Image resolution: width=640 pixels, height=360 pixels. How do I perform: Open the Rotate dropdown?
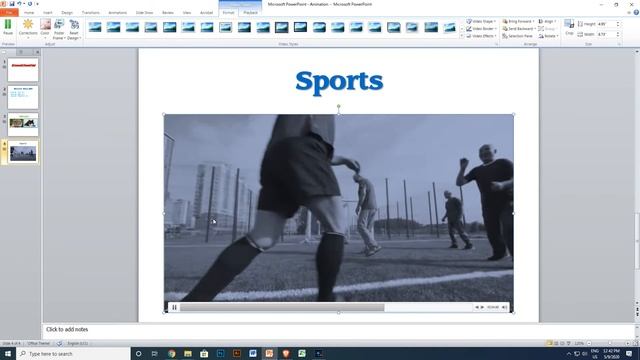pos(548,36)
